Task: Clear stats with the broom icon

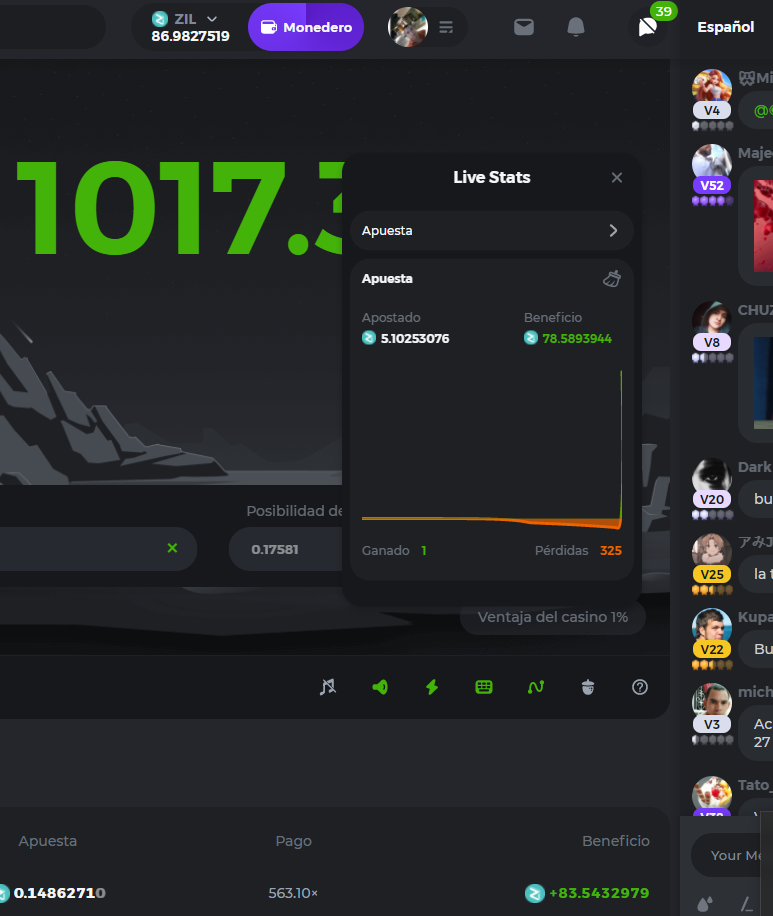Action: (x=612, y=279)
